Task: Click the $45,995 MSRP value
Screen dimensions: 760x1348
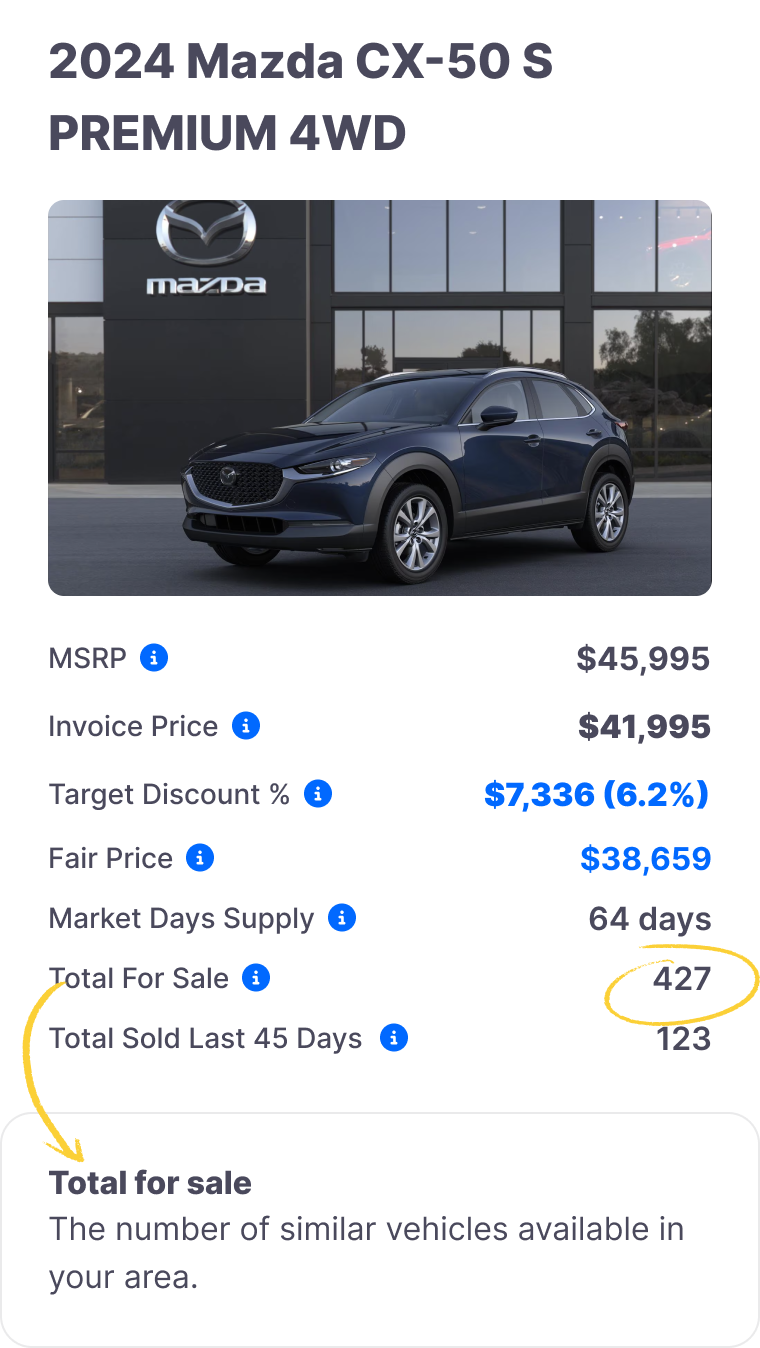Action: coord(644,658)
